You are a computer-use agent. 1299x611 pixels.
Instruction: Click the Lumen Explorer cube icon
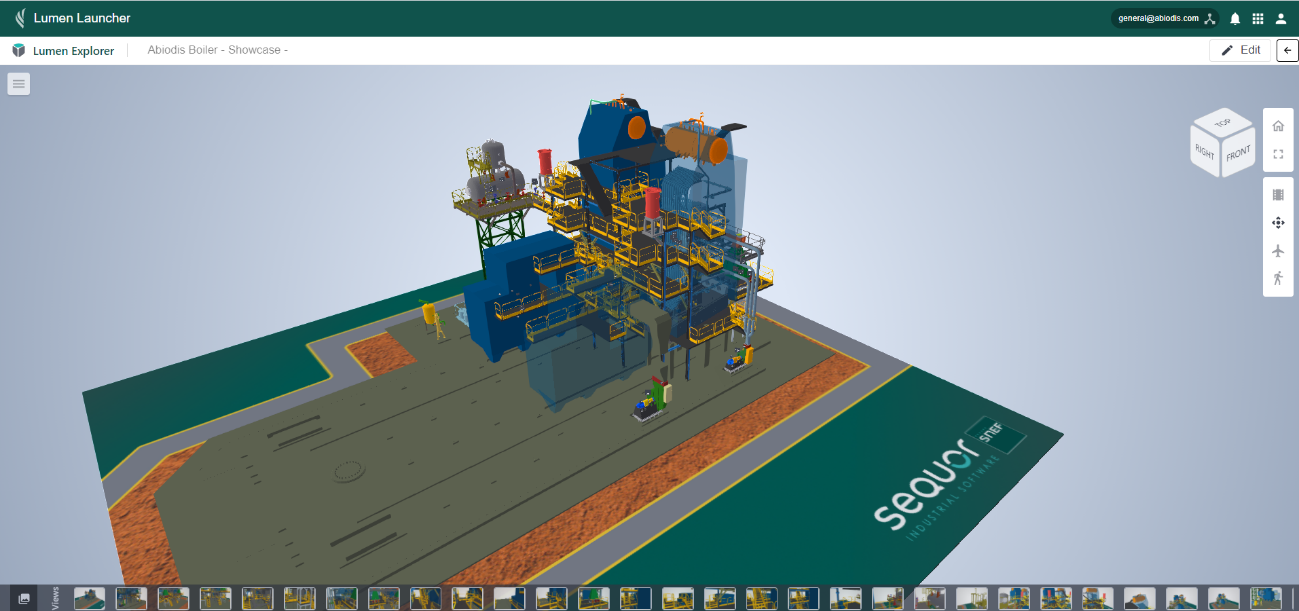(19, 50)
